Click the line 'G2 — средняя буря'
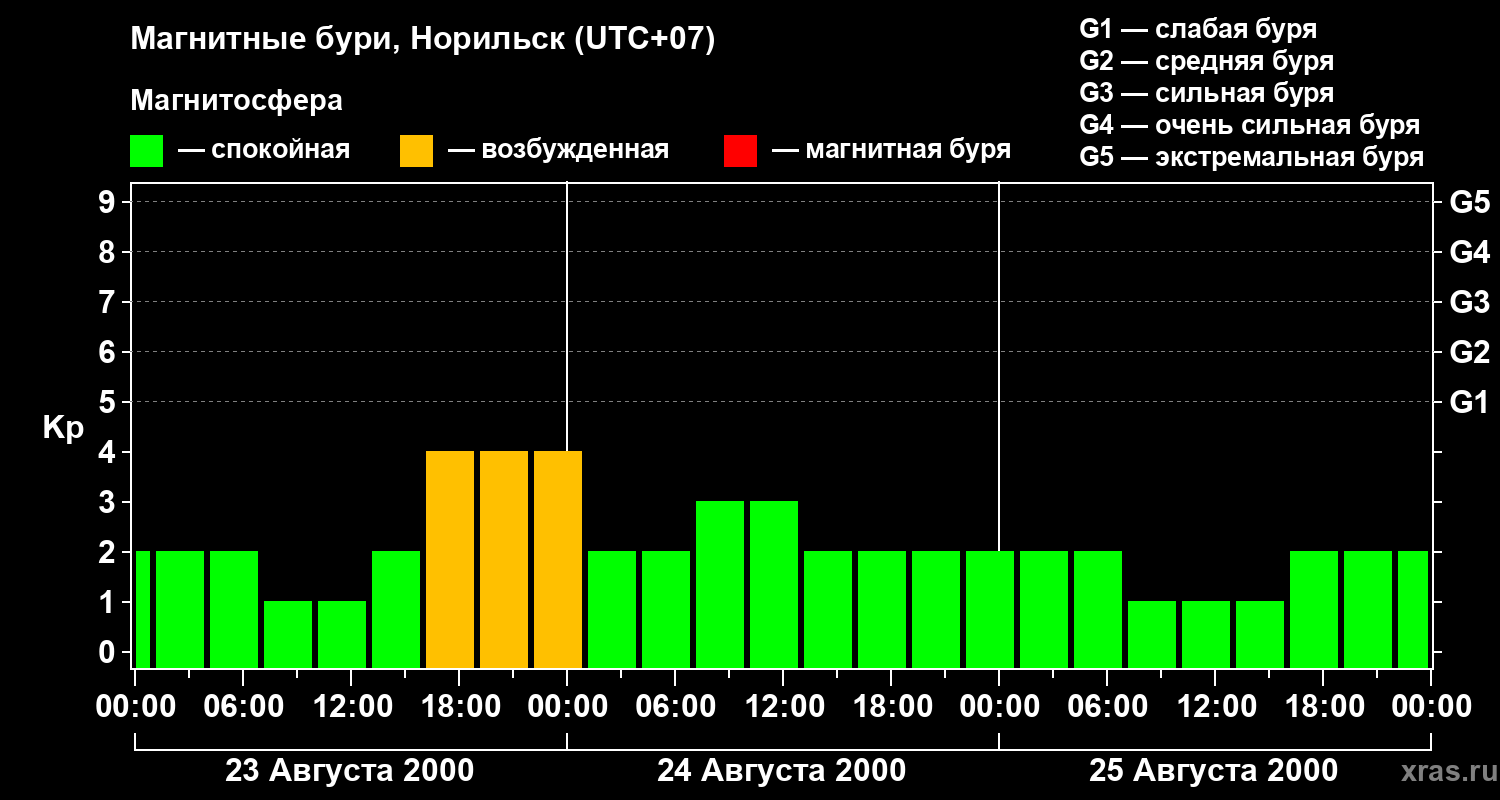Screen dimensions: 1500x800 [x=1206, y=61]
